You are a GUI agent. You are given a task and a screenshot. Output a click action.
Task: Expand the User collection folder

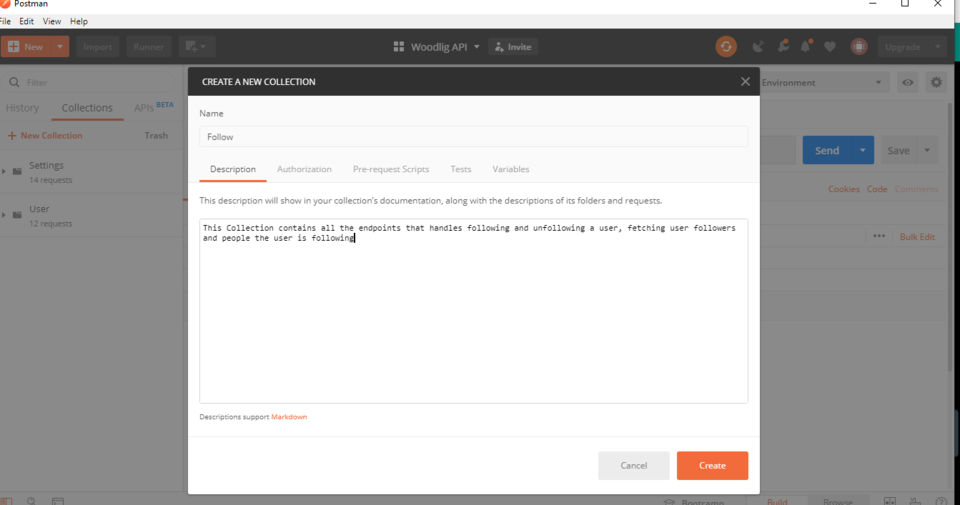[x=4, y=215]
